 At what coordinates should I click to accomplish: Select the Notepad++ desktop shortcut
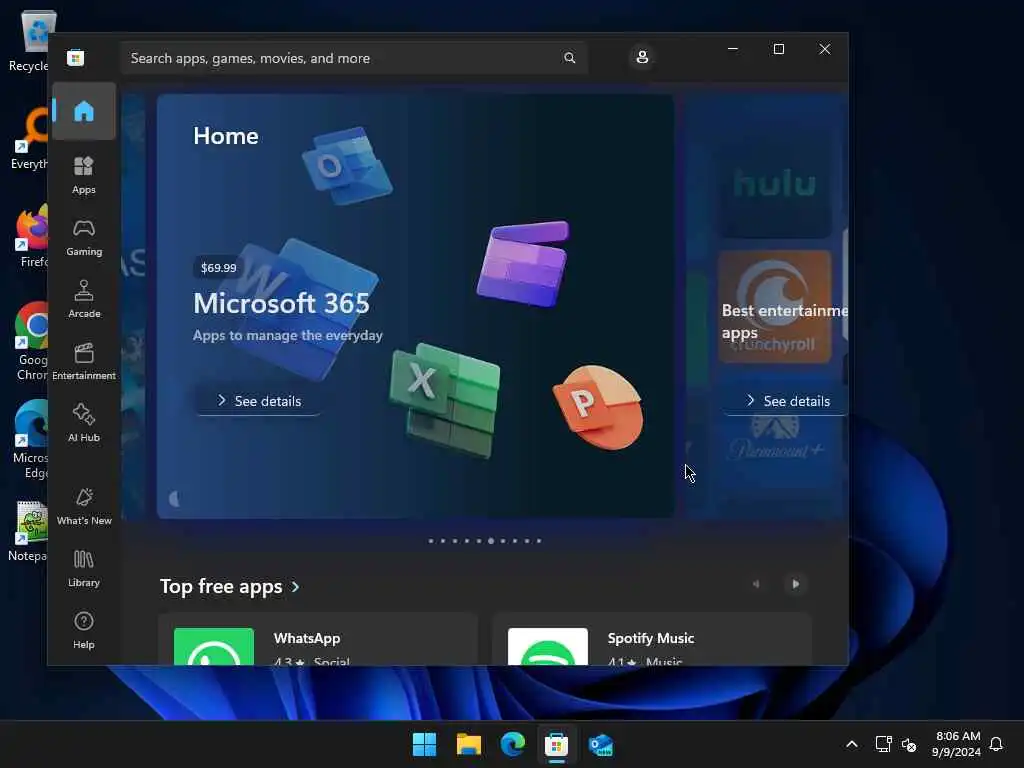28,531
